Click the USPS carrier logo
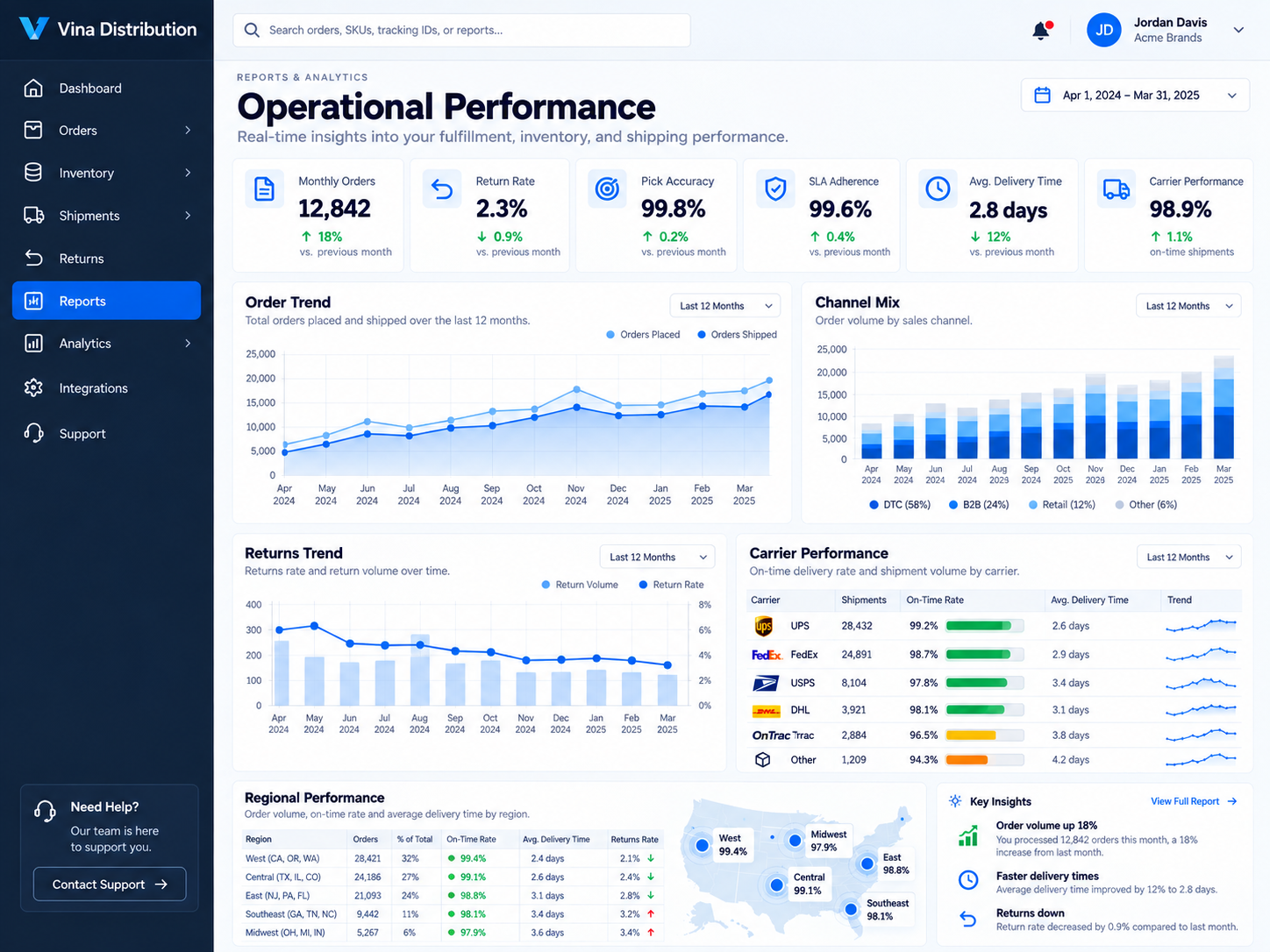 point(766,683)
